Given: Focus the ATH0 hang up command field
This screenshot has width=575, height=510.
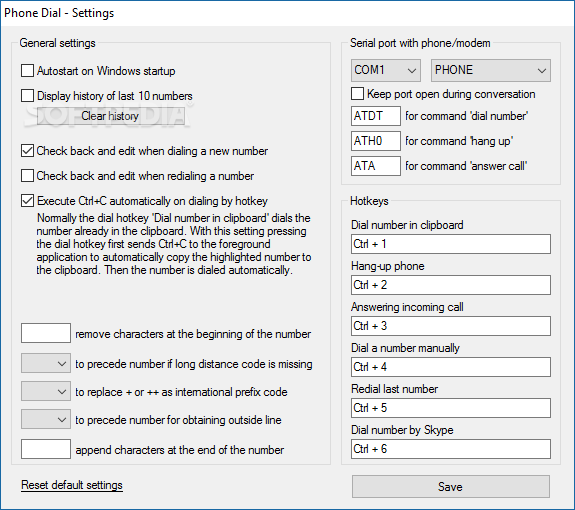Looking at the screenshot, I should coord(376,141).
